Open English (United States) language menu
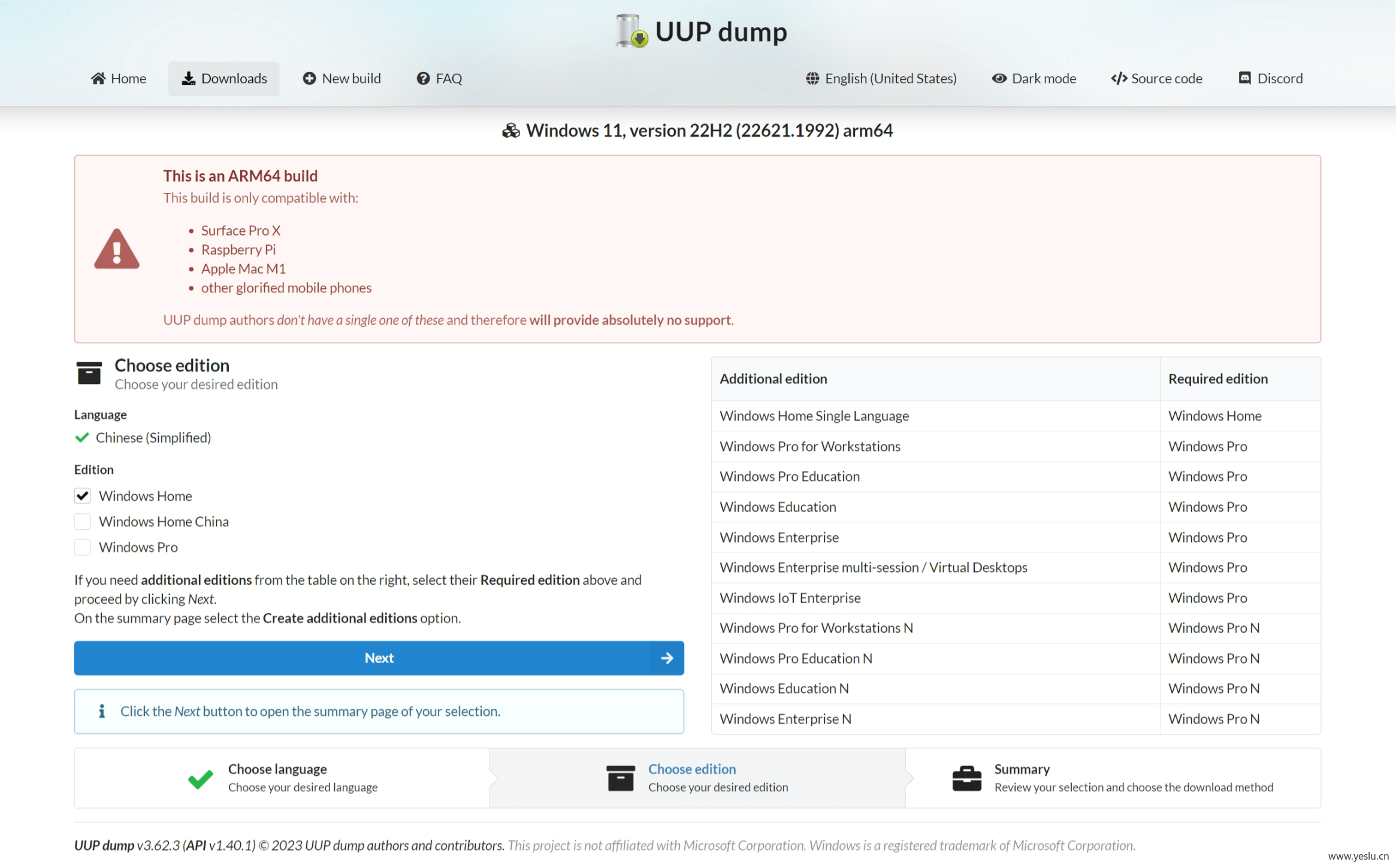Viewport: 1396px width, 868px height. [881, 78]
